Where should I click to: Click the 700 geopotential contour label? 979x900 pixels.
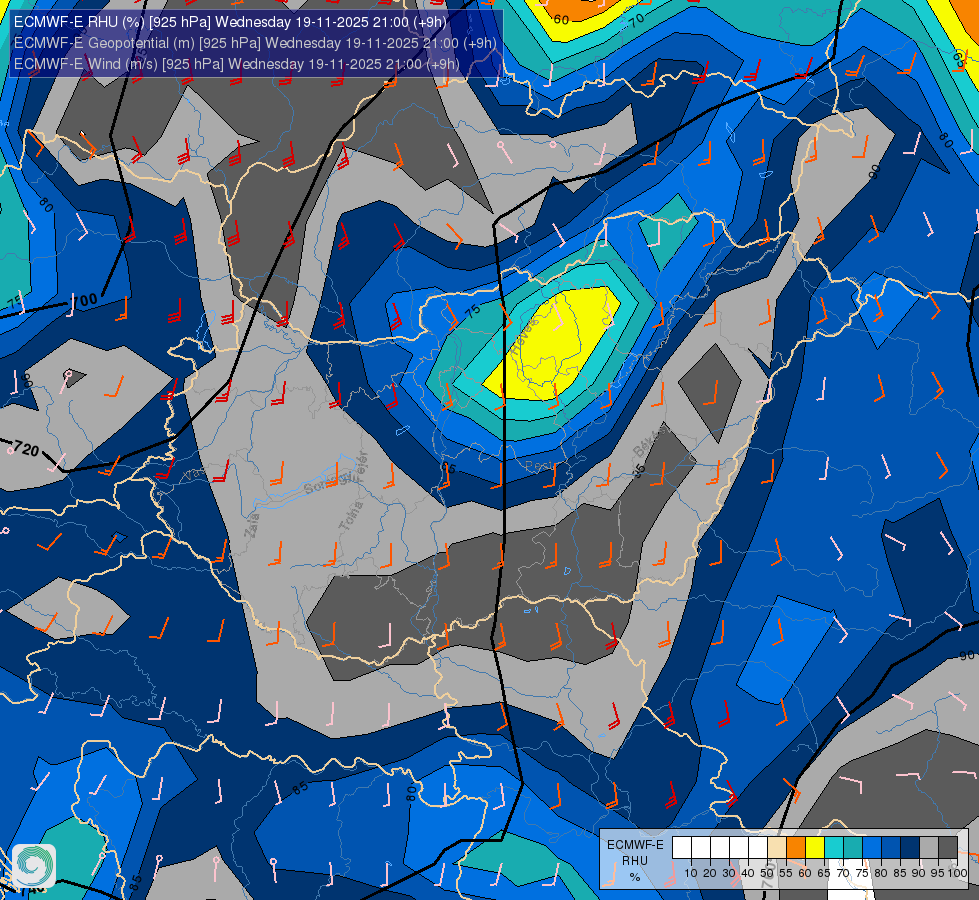84,300
